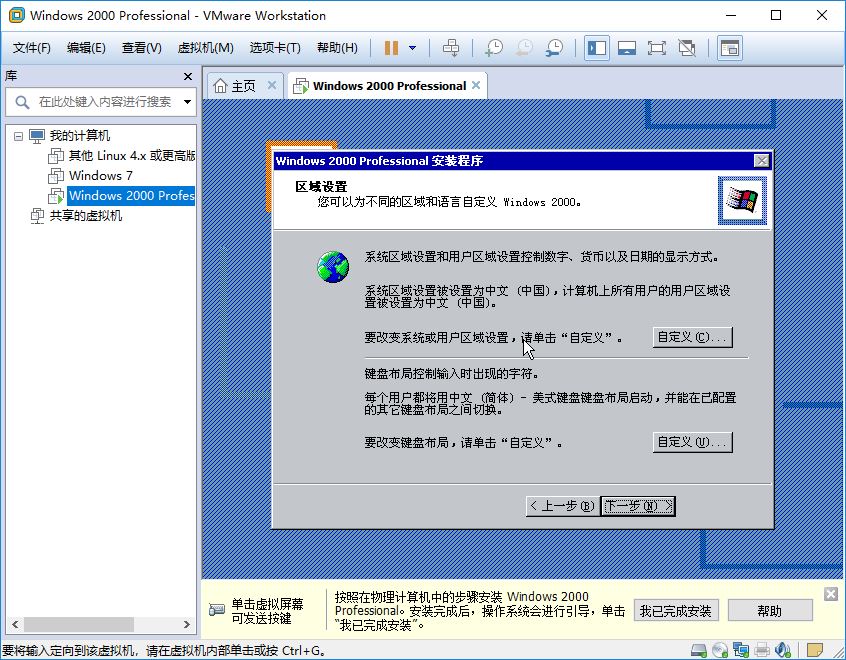846x660 pixels.
Task: Click the network adapter status icon
Action: (741, 650)
